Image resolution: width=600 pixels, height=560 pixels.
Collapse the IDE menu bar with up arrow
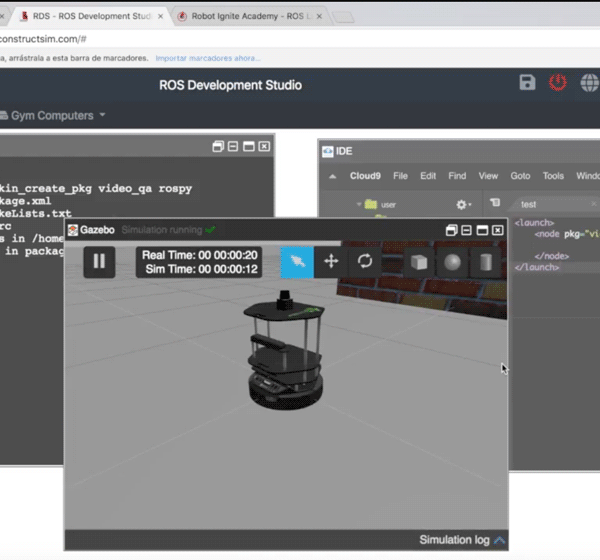tap(333, 176)
